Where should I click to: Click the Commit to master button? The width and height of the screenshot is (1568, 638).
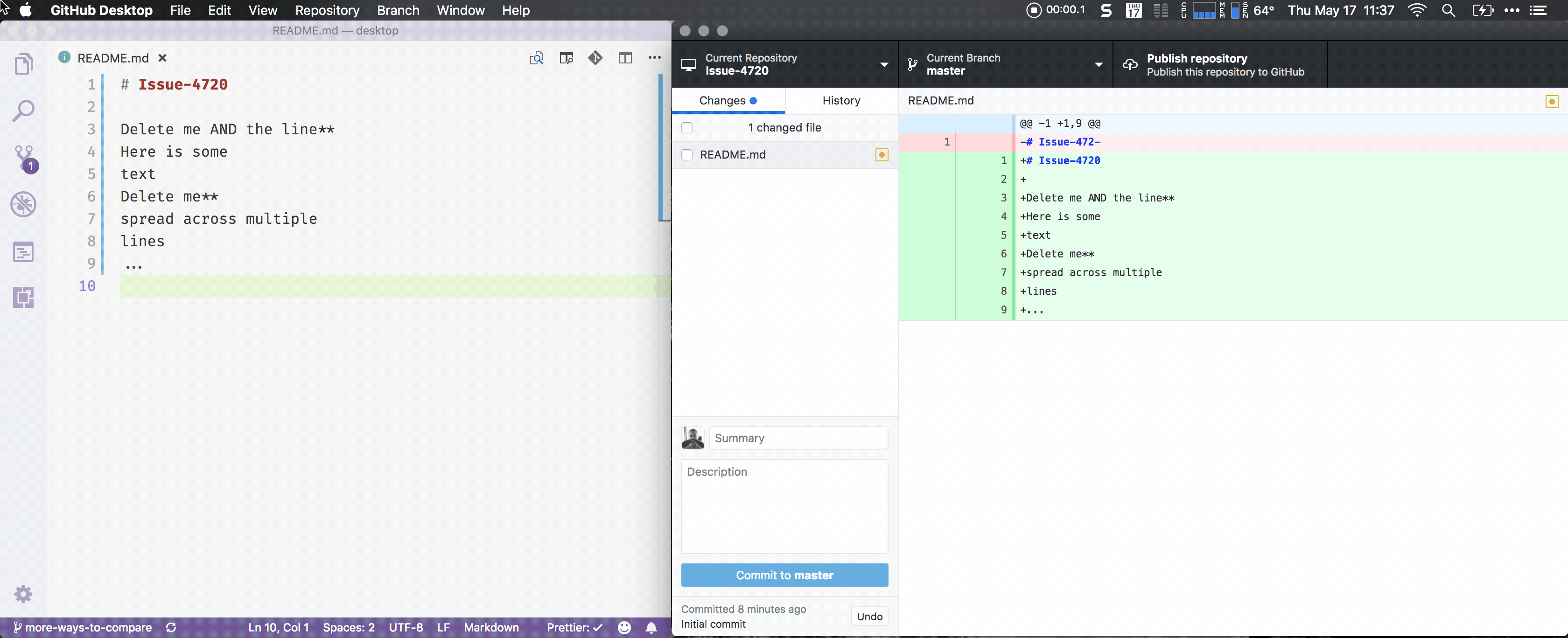(784, 575)
